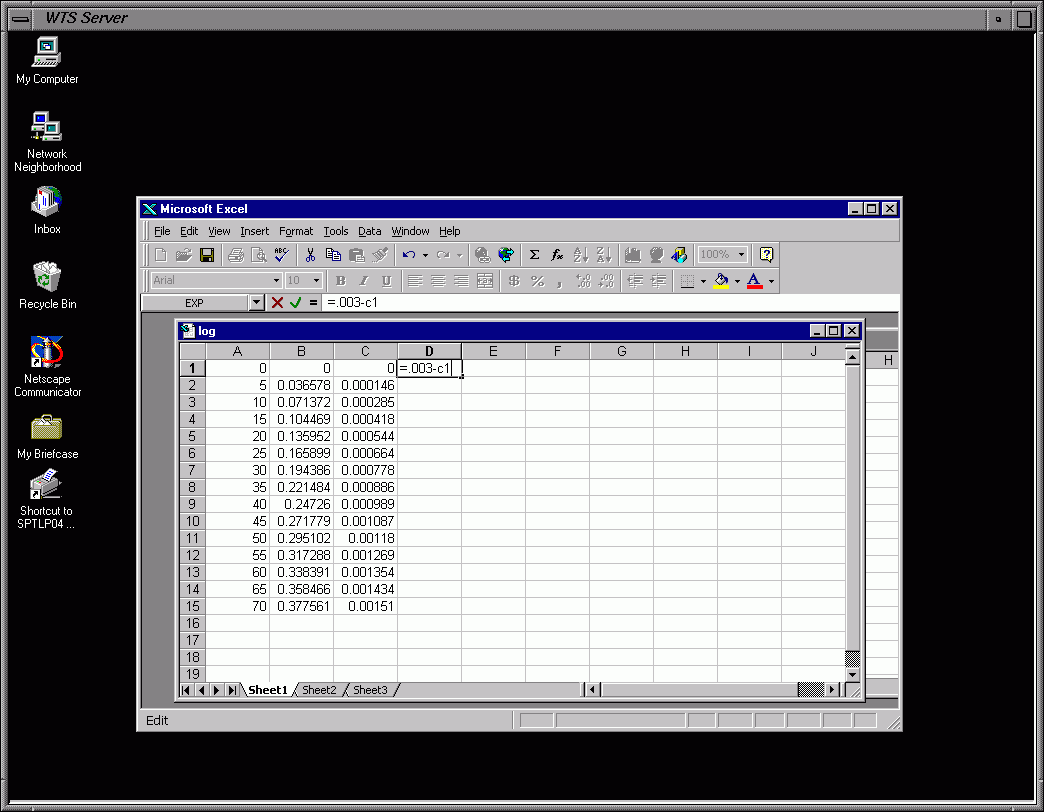Cancel the formula entry with red X
Screen dimensions: 1044x812
pos(277,302)
